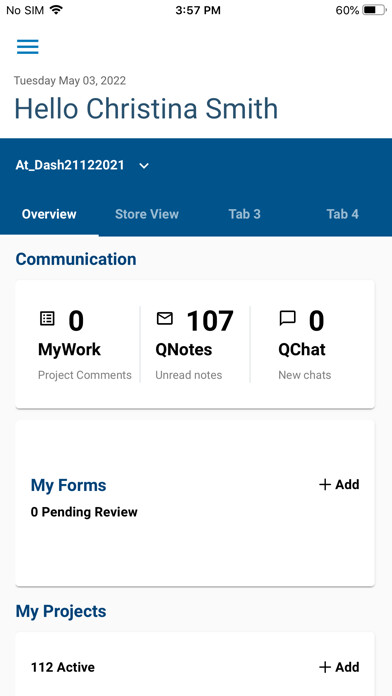Screen dimensions: 392x696
Task: Open QNotes unread notes count 107
Action: pos(195,344)
